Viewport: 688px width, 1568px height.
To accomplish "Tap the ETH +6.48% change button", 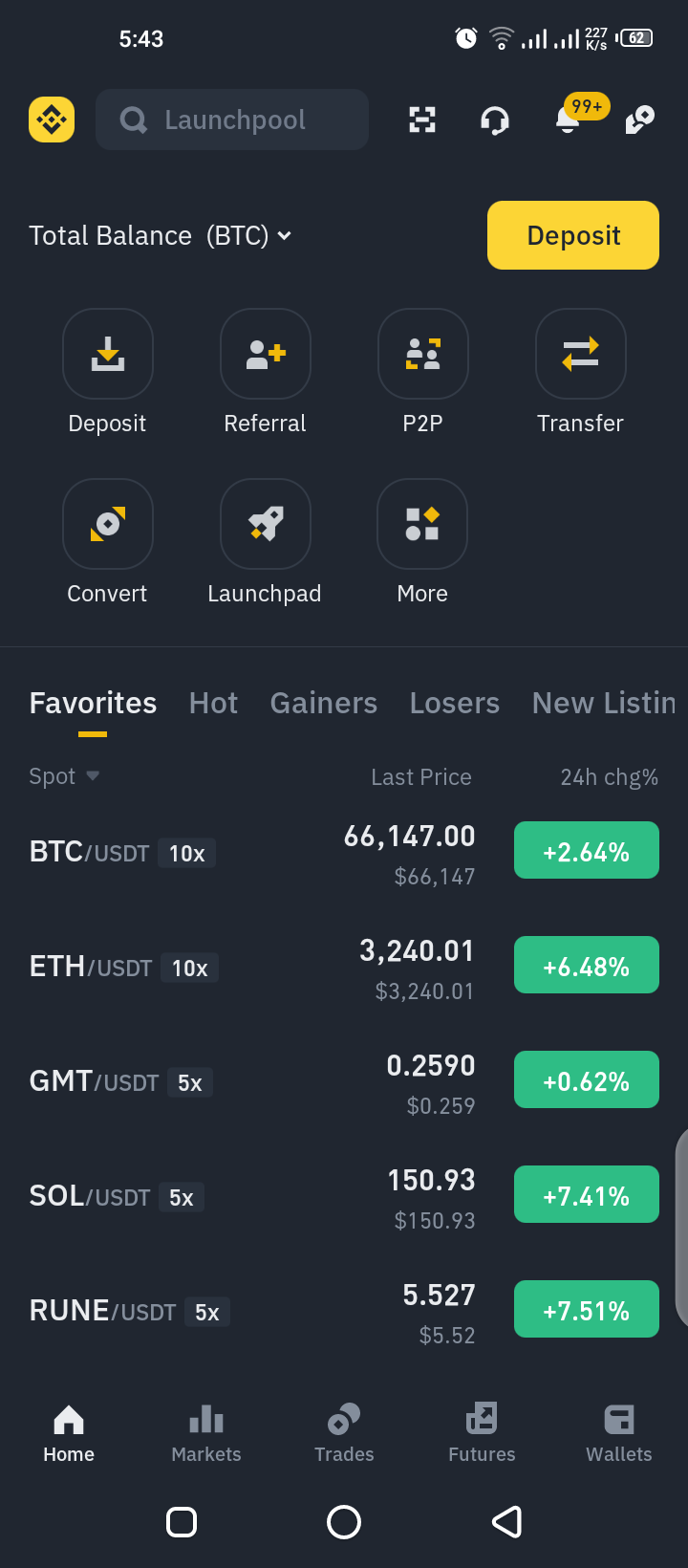I will pyautogui.click(x=587, y=965).
